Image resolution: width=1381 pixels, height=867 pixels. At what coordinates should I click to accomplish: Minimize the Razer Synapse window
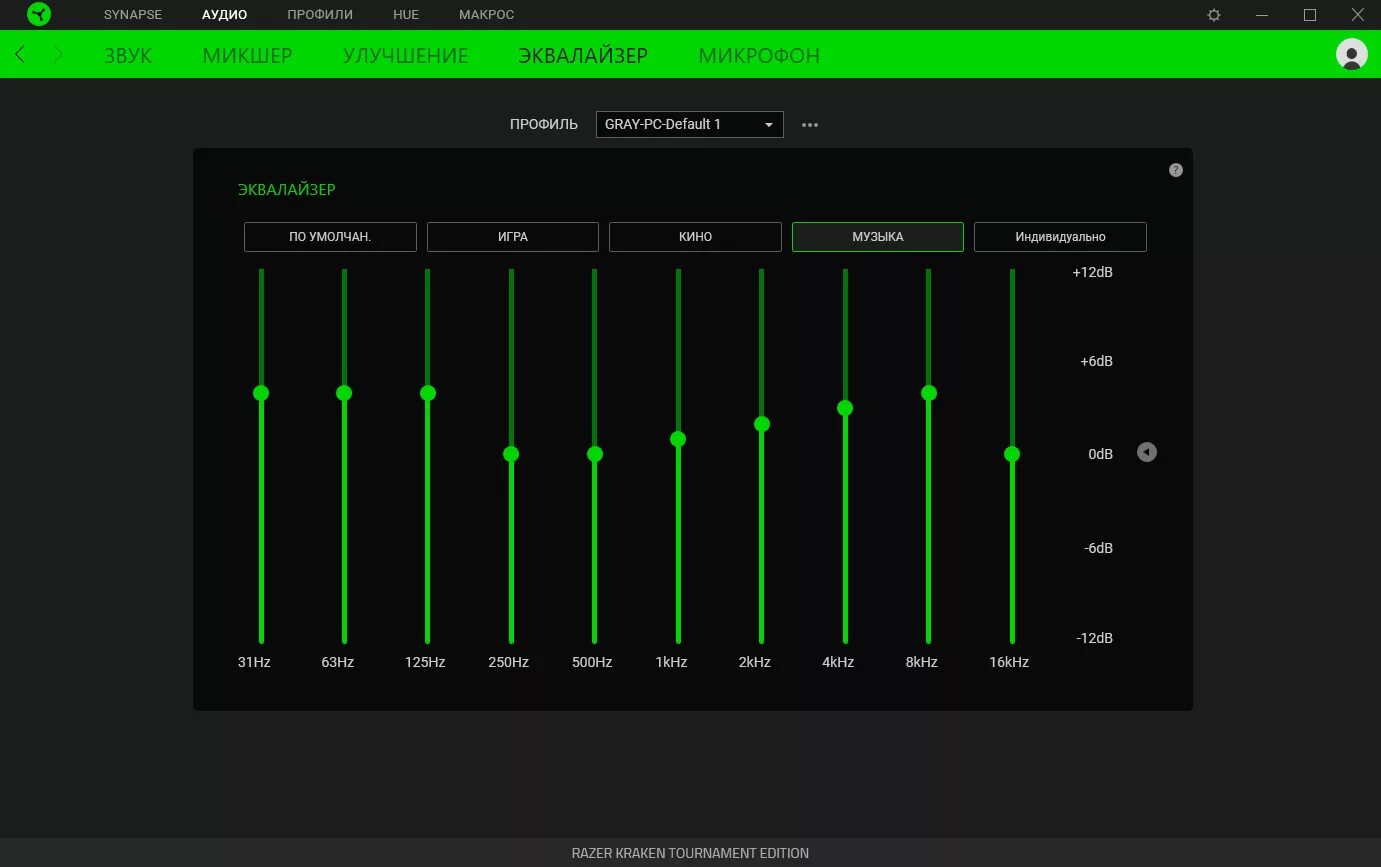(x=1263, y=15)
